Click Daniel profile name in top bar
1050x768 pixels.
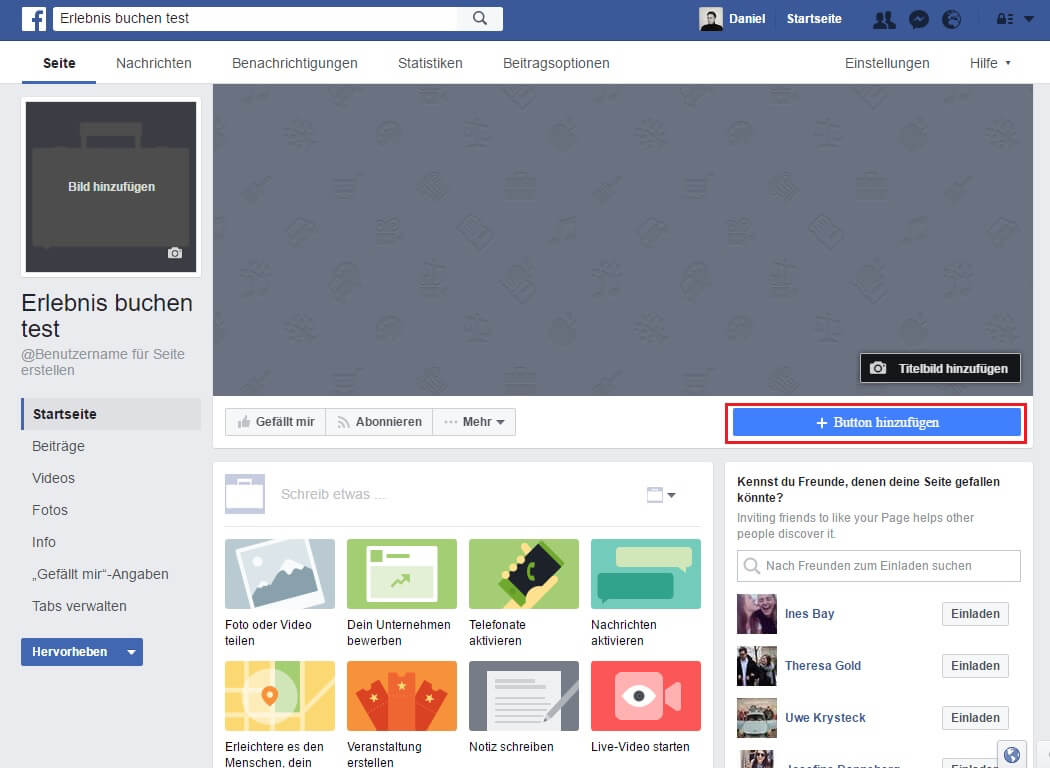(x=747, y=19)
